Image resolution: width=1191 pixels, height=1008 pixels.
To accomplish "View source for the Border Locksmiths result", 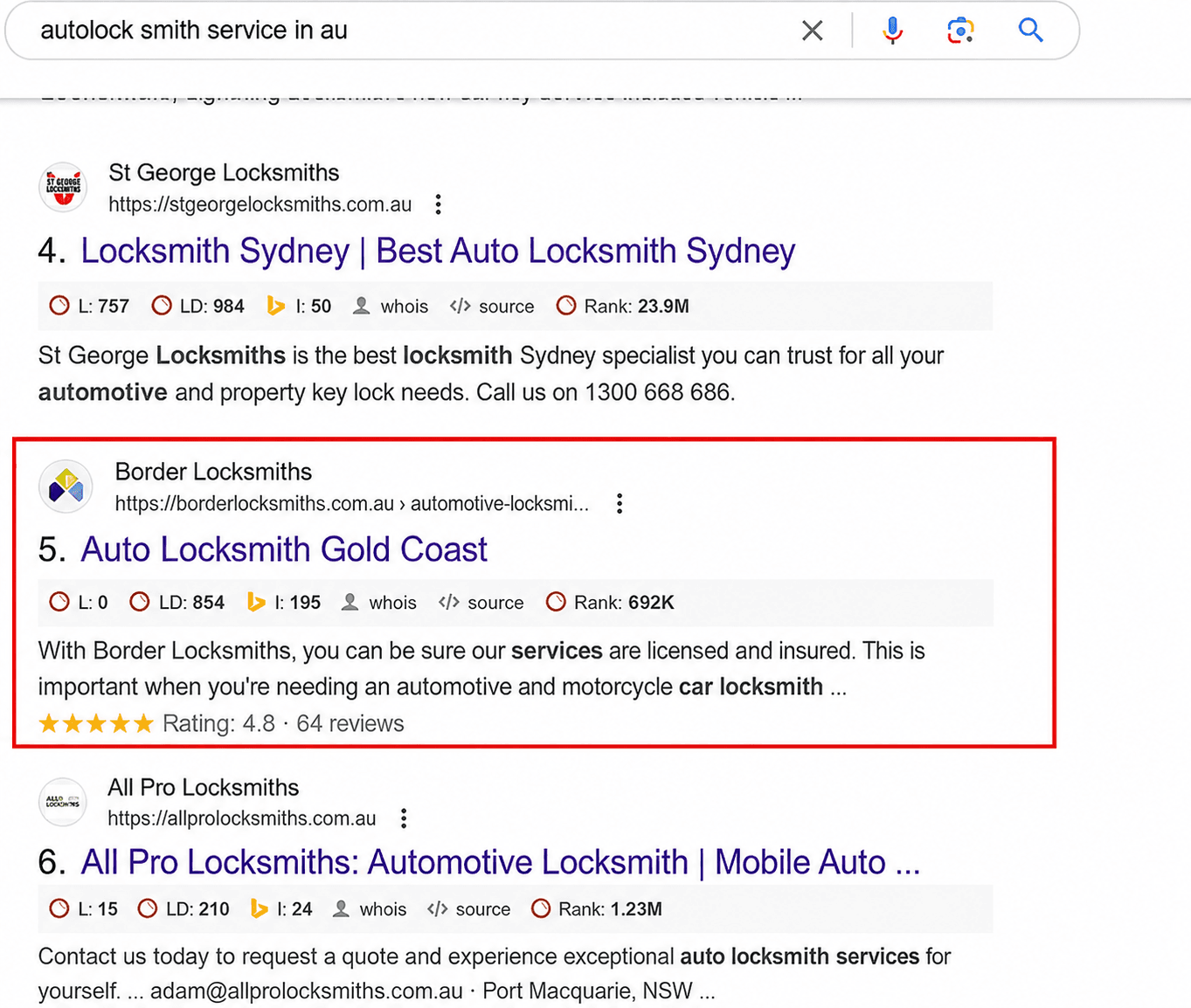I will click(x=481, y=603).
